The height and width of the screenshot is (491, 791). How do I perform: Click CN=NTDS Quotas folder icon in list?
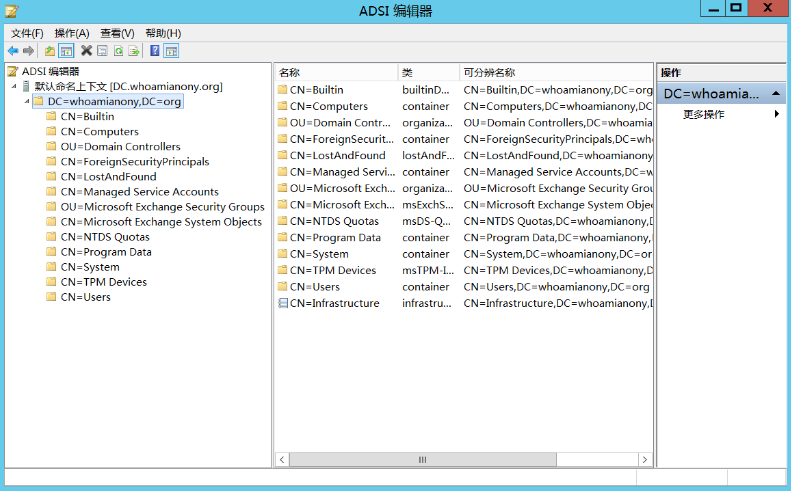point(282,221)
